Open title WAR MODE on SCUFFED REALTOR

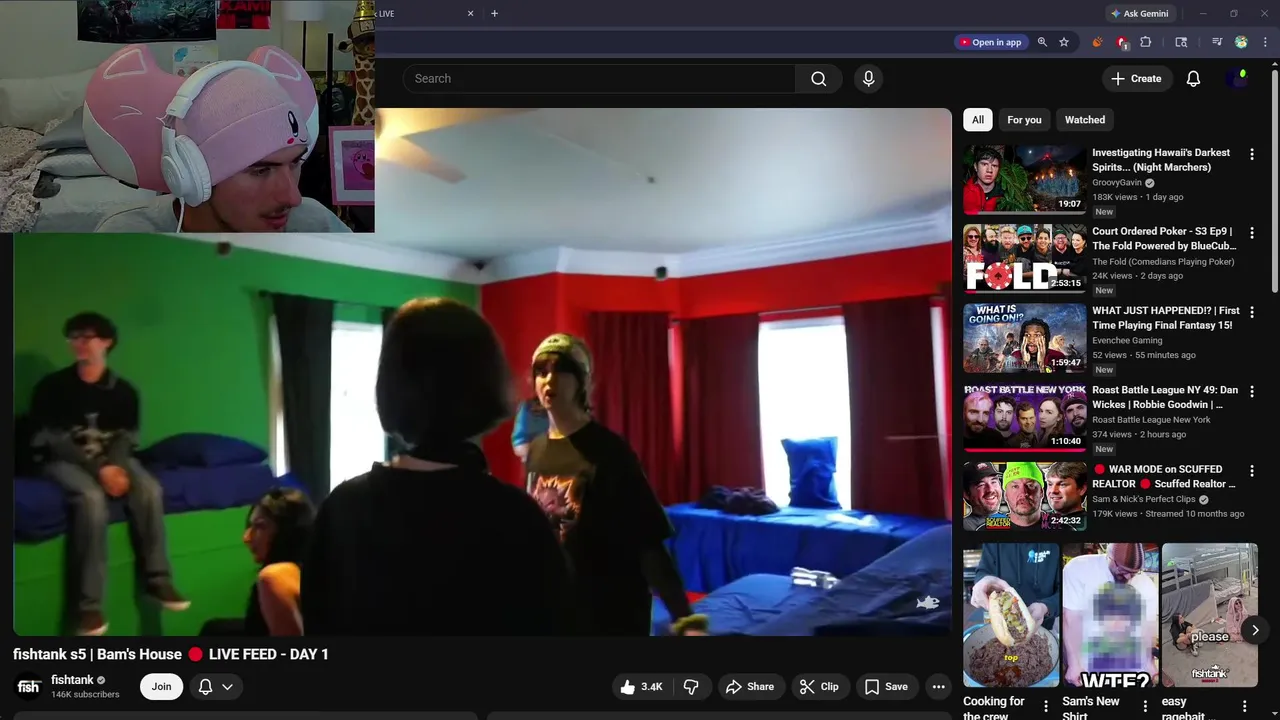[1164, 476]
